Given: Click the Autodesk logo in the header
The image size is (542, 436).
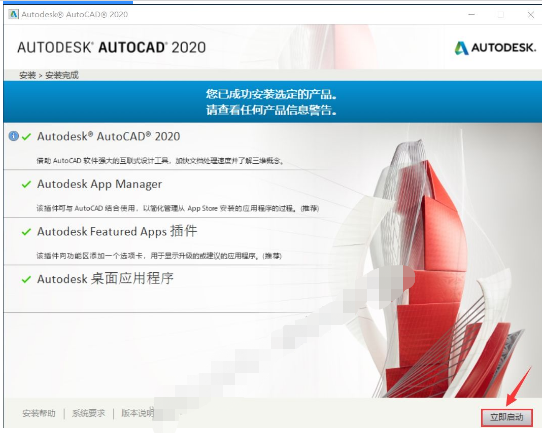Looking at the screenshot, I should click(495, 48).
